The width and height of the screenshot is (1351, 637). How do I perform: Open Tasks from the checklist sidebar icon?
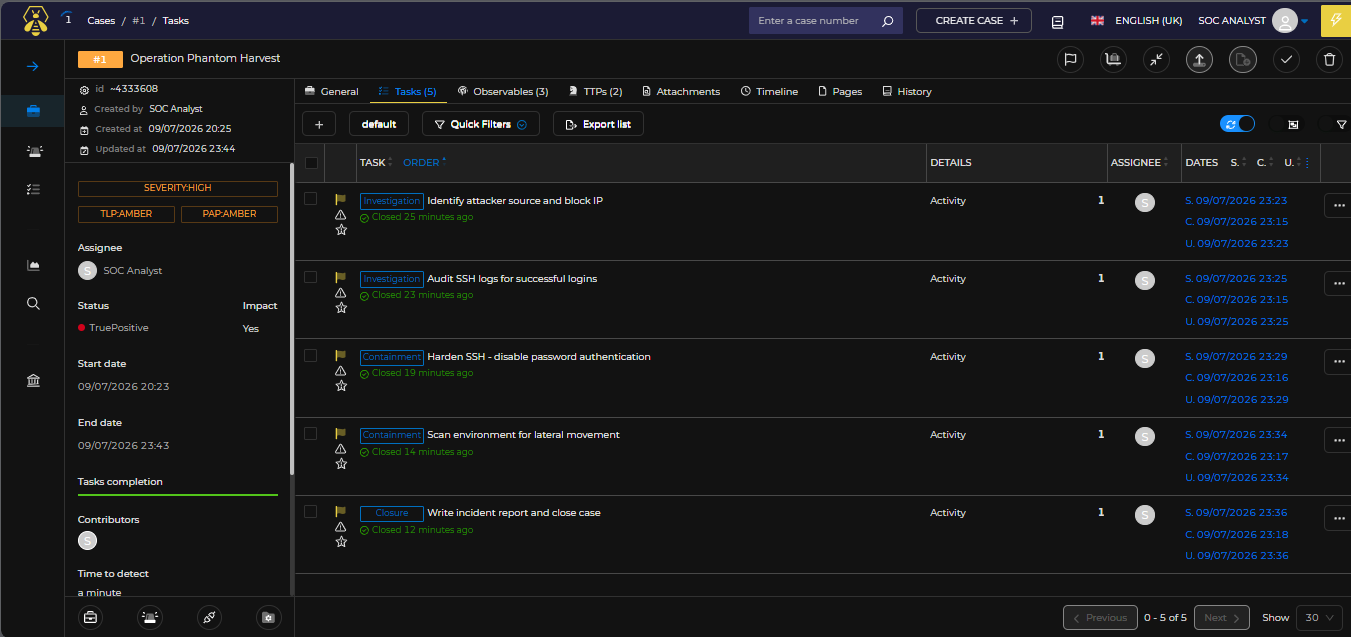pyautogui.click(x=33, y=188)
